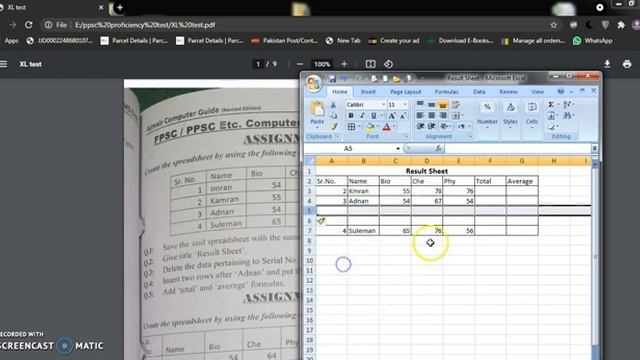The image size is (640, 360).
Task: Open the Font Color dropdown arrow
Action: coord(394,127)
